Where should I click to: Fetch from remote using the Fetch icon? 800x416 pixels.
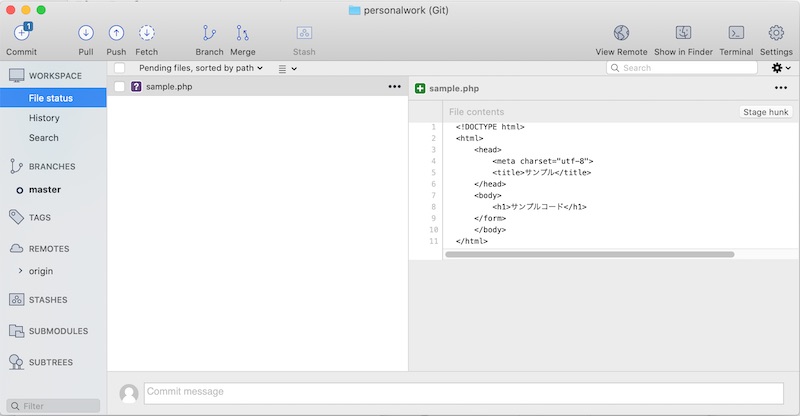coord(146,33)
